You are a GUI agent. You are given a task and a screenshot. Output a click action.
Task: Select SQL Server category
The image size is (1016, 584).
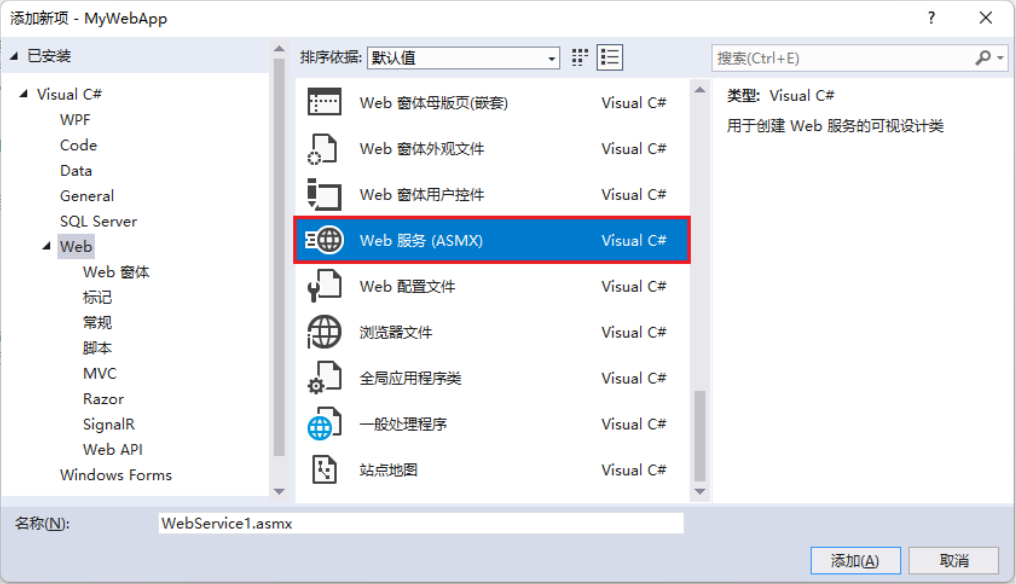(x=98, y=221)
